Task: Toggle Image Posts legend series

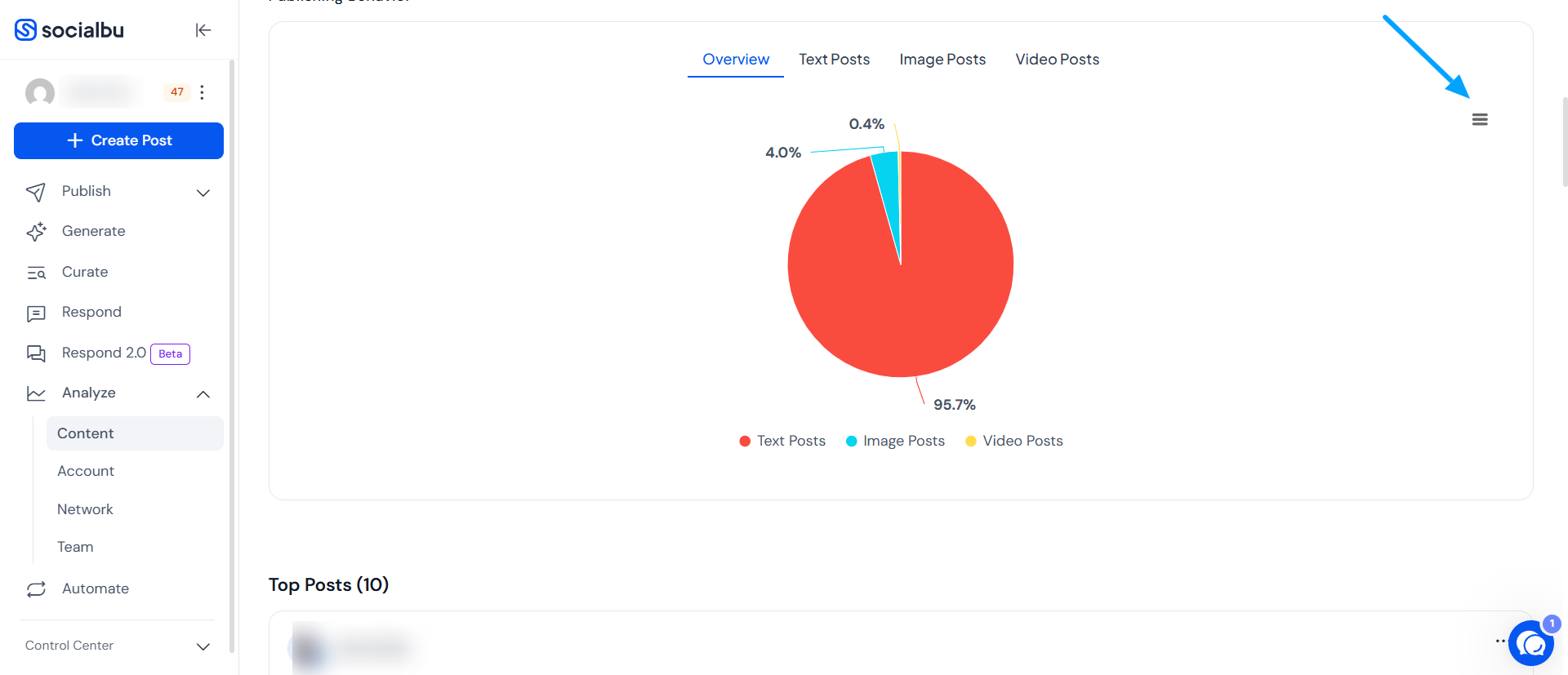Action: coord(895,441)
